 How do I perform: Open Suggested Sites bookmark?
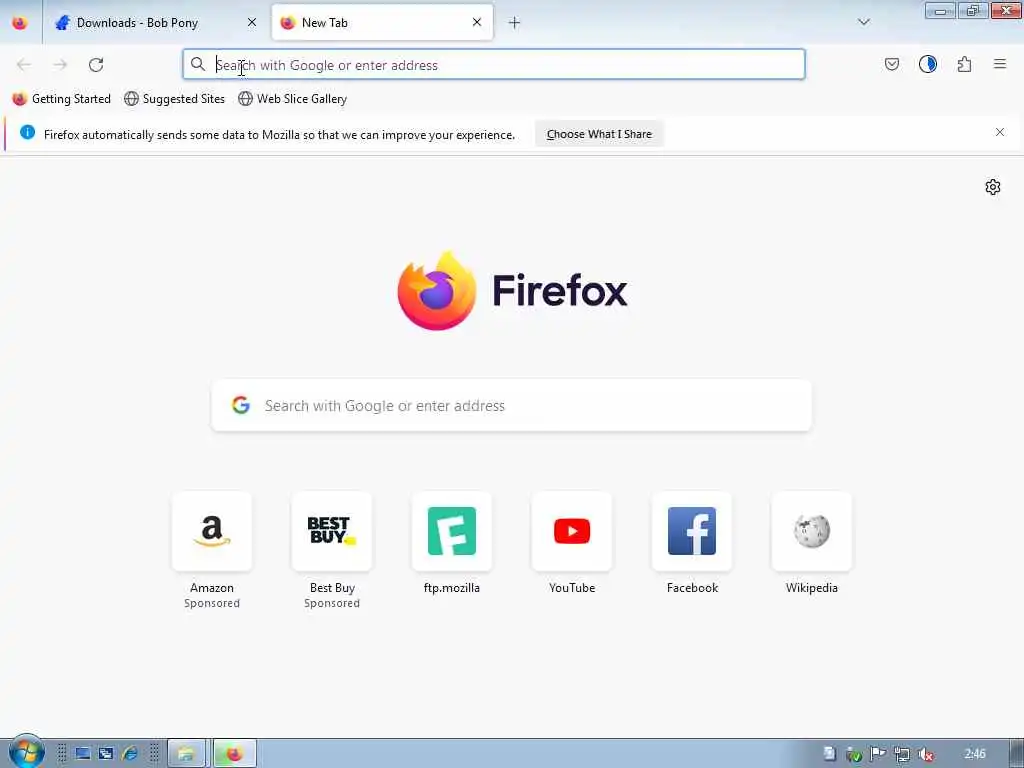[x=174, y=99]
